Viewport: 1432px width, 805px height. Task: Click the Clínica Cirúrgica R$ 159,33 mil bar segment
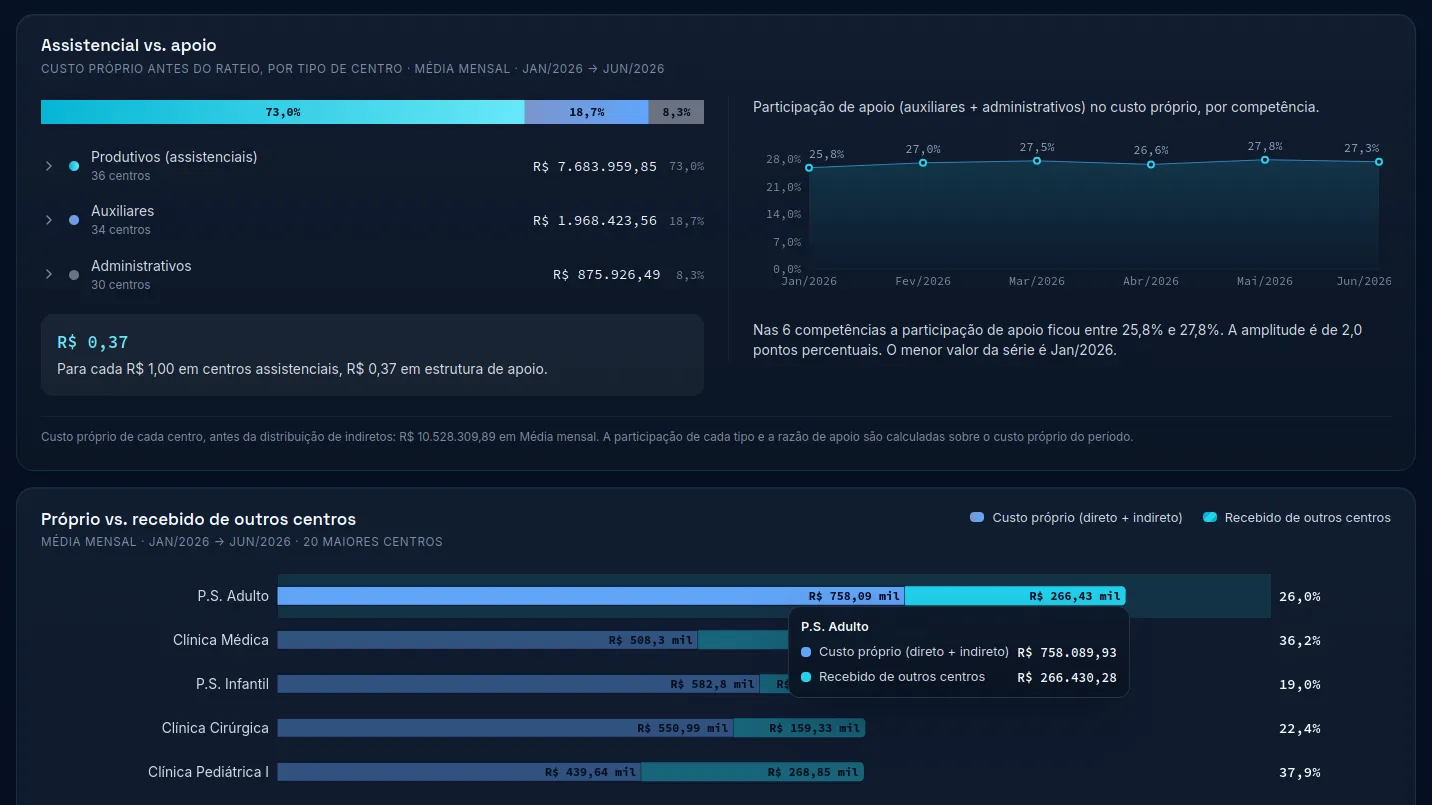pos(800,728)
